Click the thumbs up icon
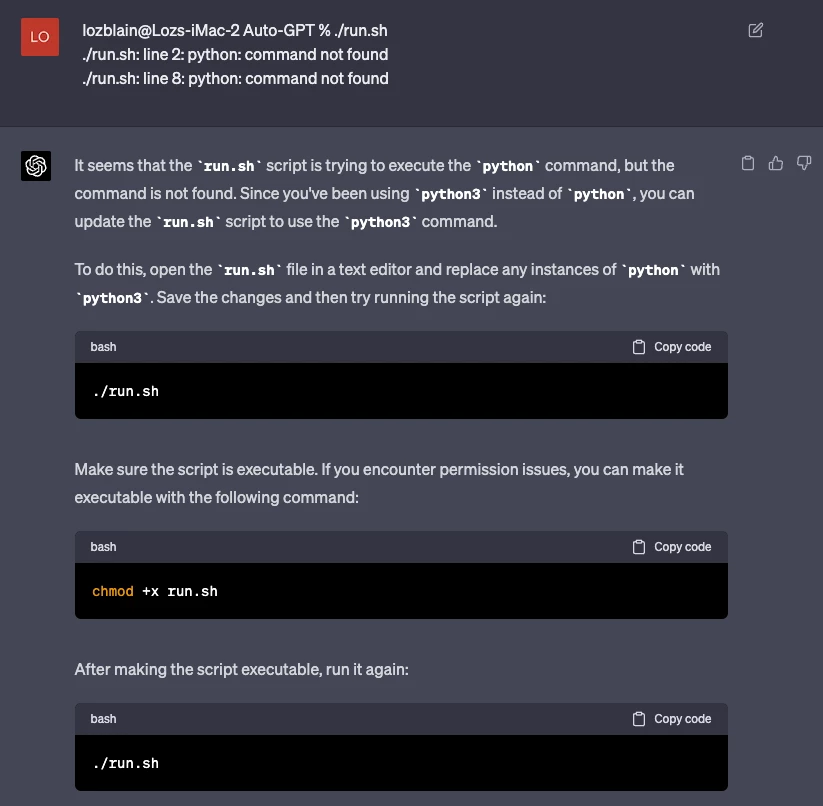 [x=775, y=163]
